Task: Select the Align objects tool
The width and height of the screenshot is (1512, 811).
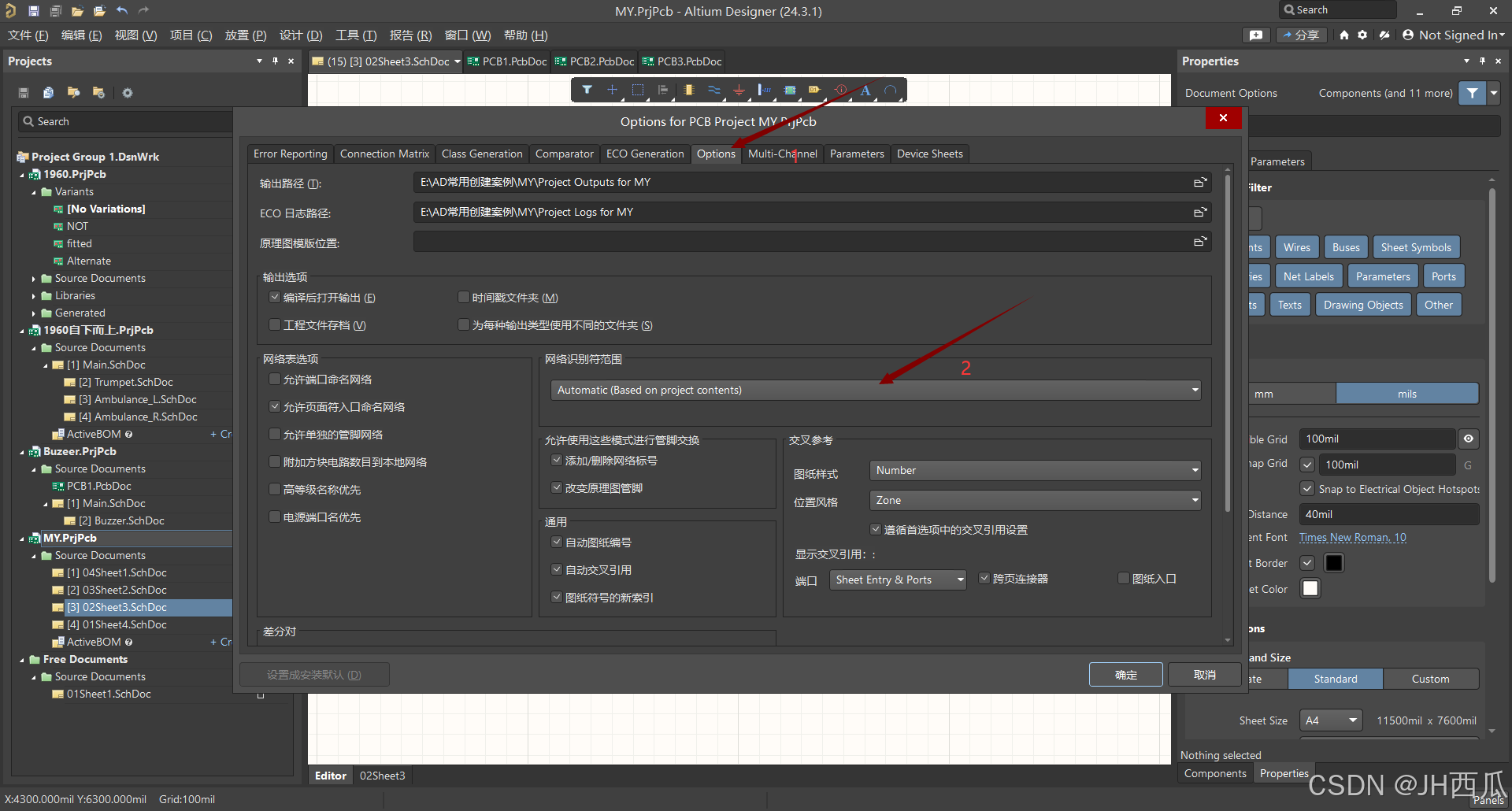Action: 663,90
